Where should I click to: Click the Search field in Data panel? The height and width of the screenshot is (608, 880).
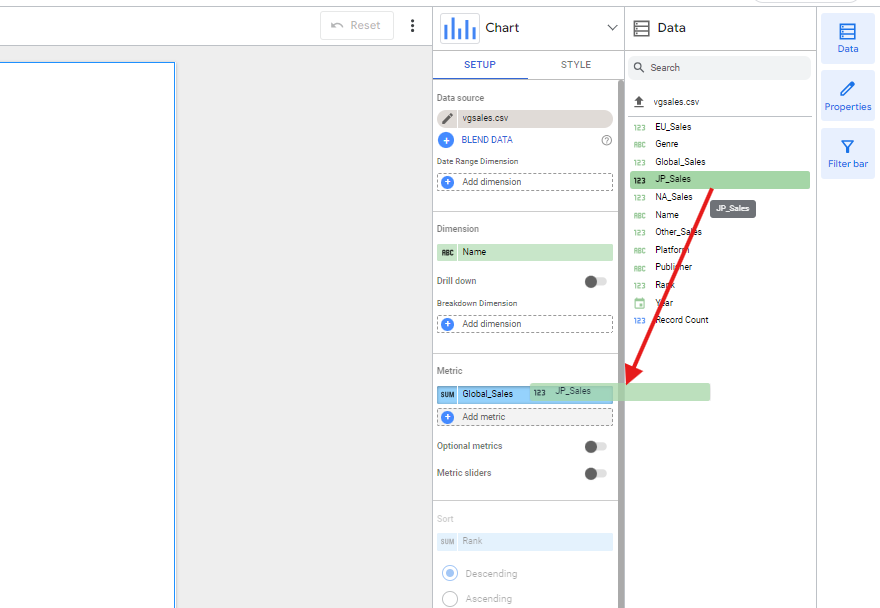point(725,68)
